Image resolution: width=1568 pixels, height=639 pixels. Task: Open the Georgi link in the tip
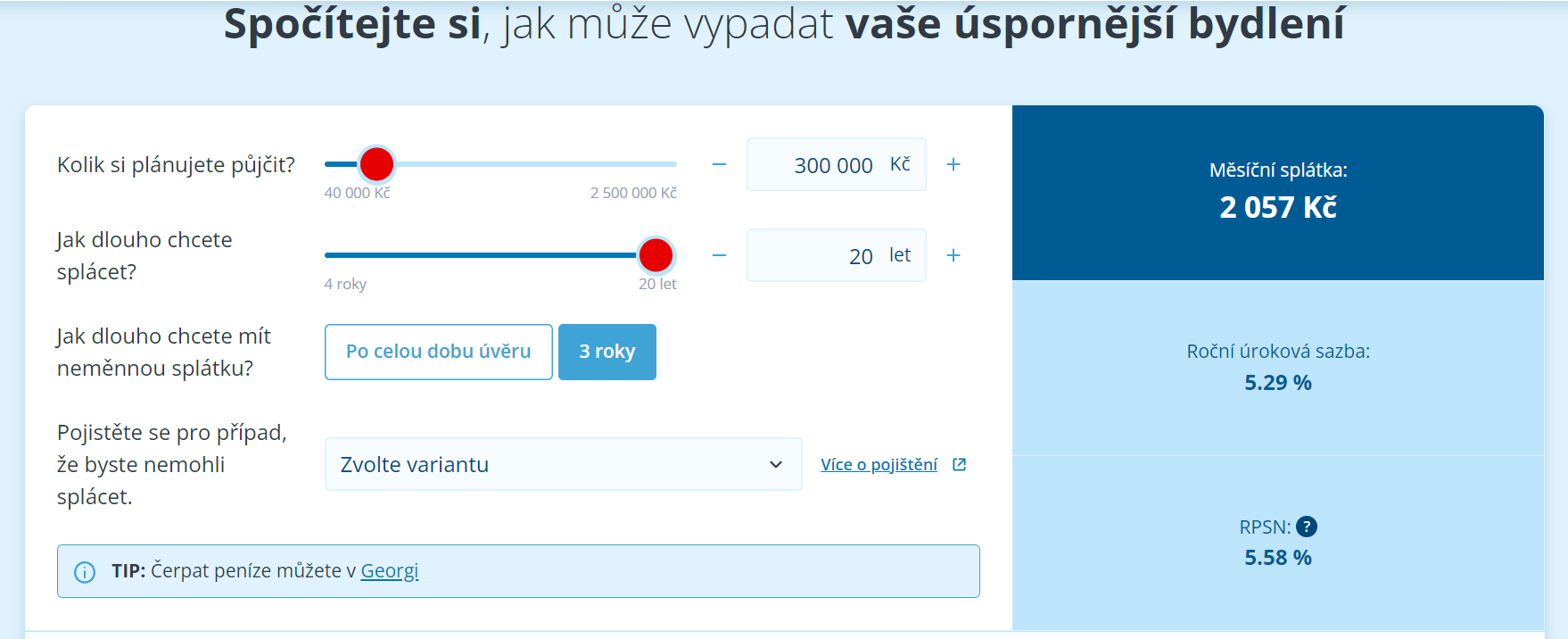[x=390, y=571]
